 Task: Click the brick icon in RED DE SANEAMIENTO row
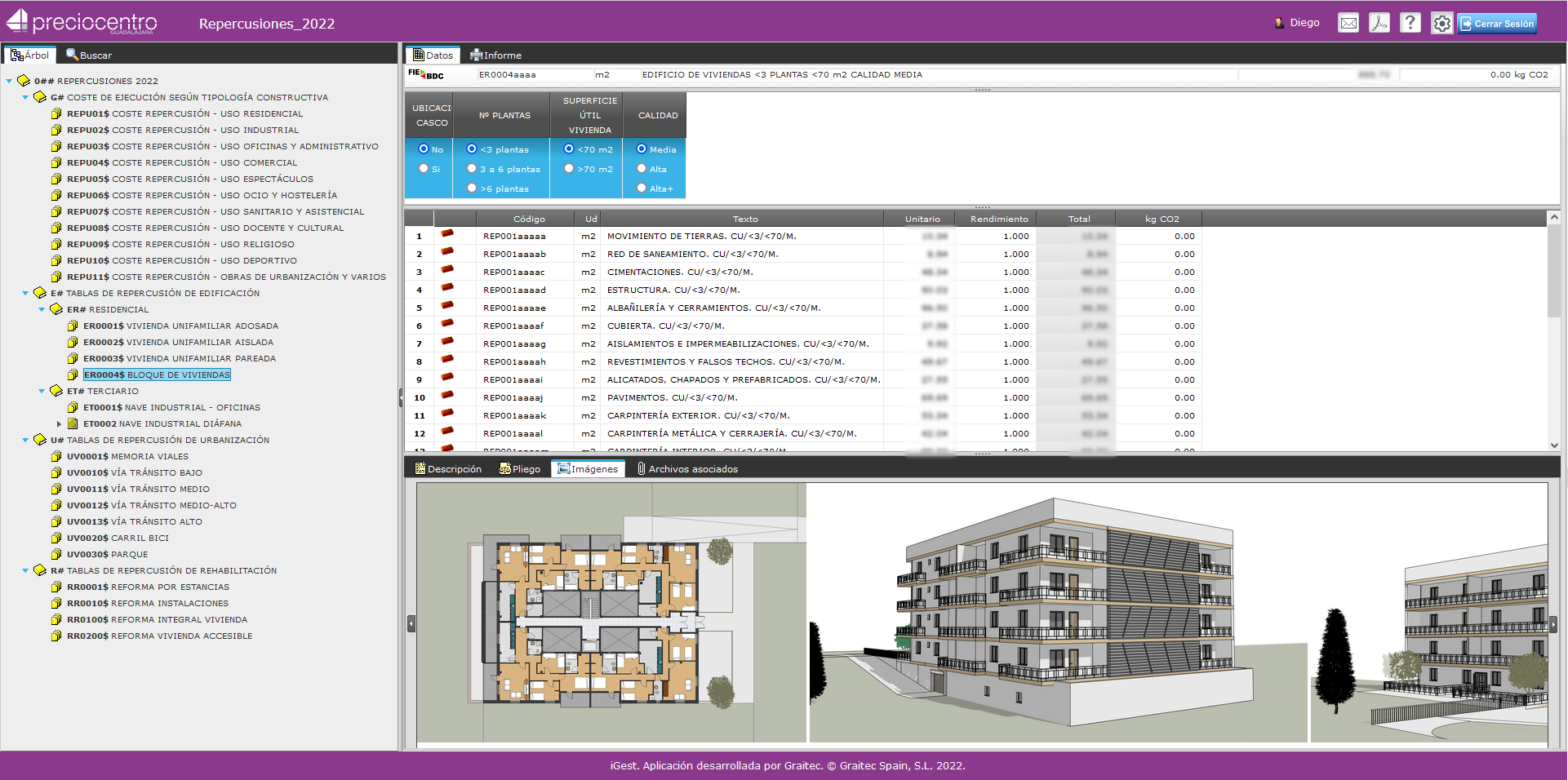pos(447,252)
